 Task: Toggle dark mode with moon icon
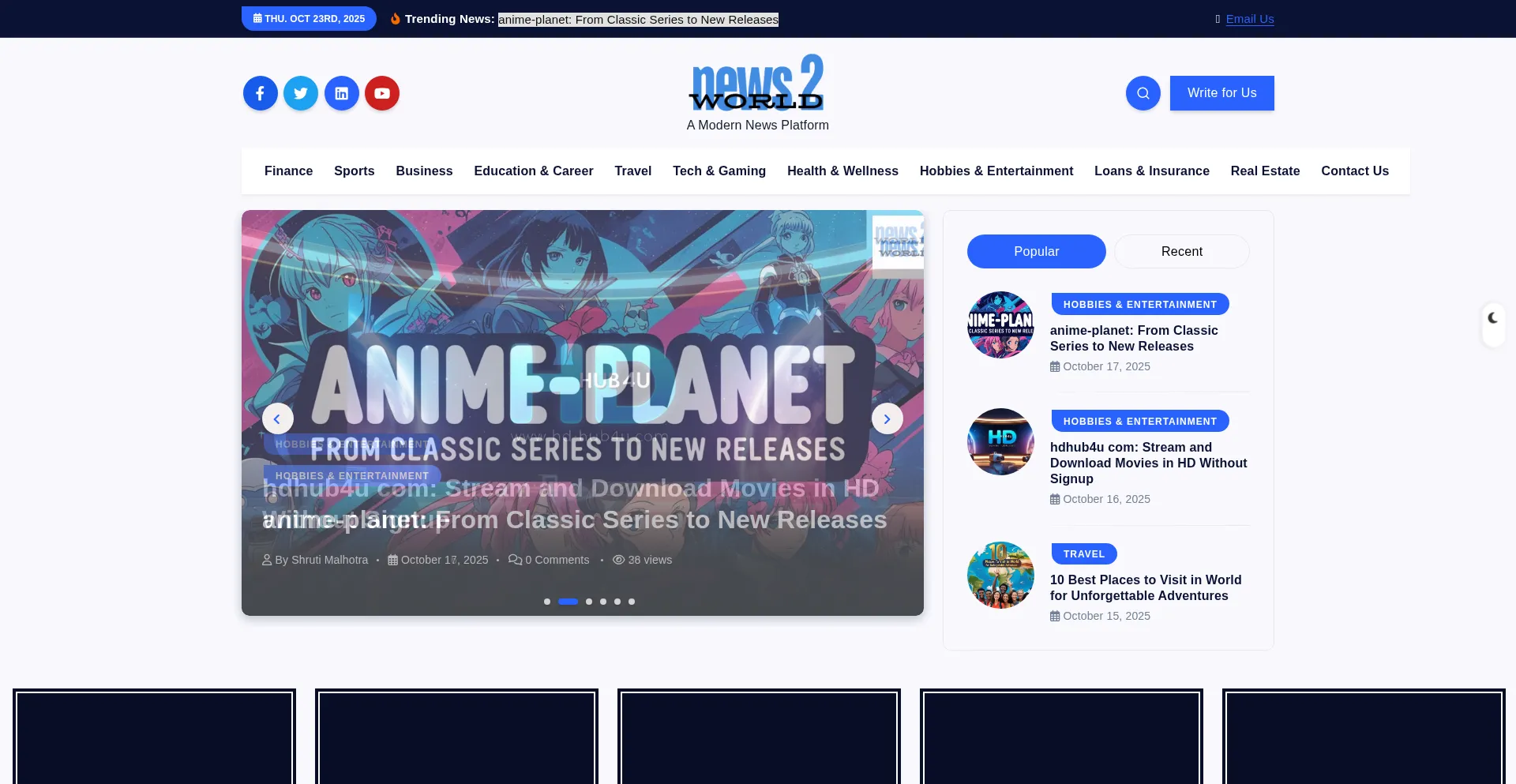[x=1492, y=318]
